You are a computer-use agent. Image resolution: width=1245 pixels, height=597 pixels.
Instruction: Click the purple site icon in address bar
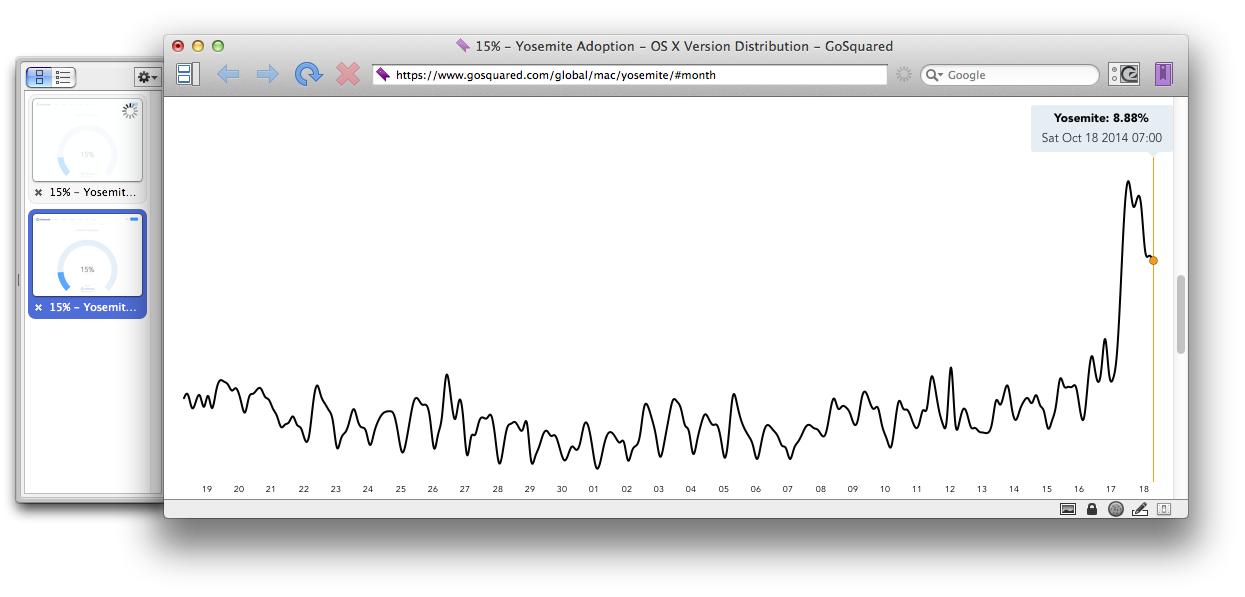click(x=382, y=75)
